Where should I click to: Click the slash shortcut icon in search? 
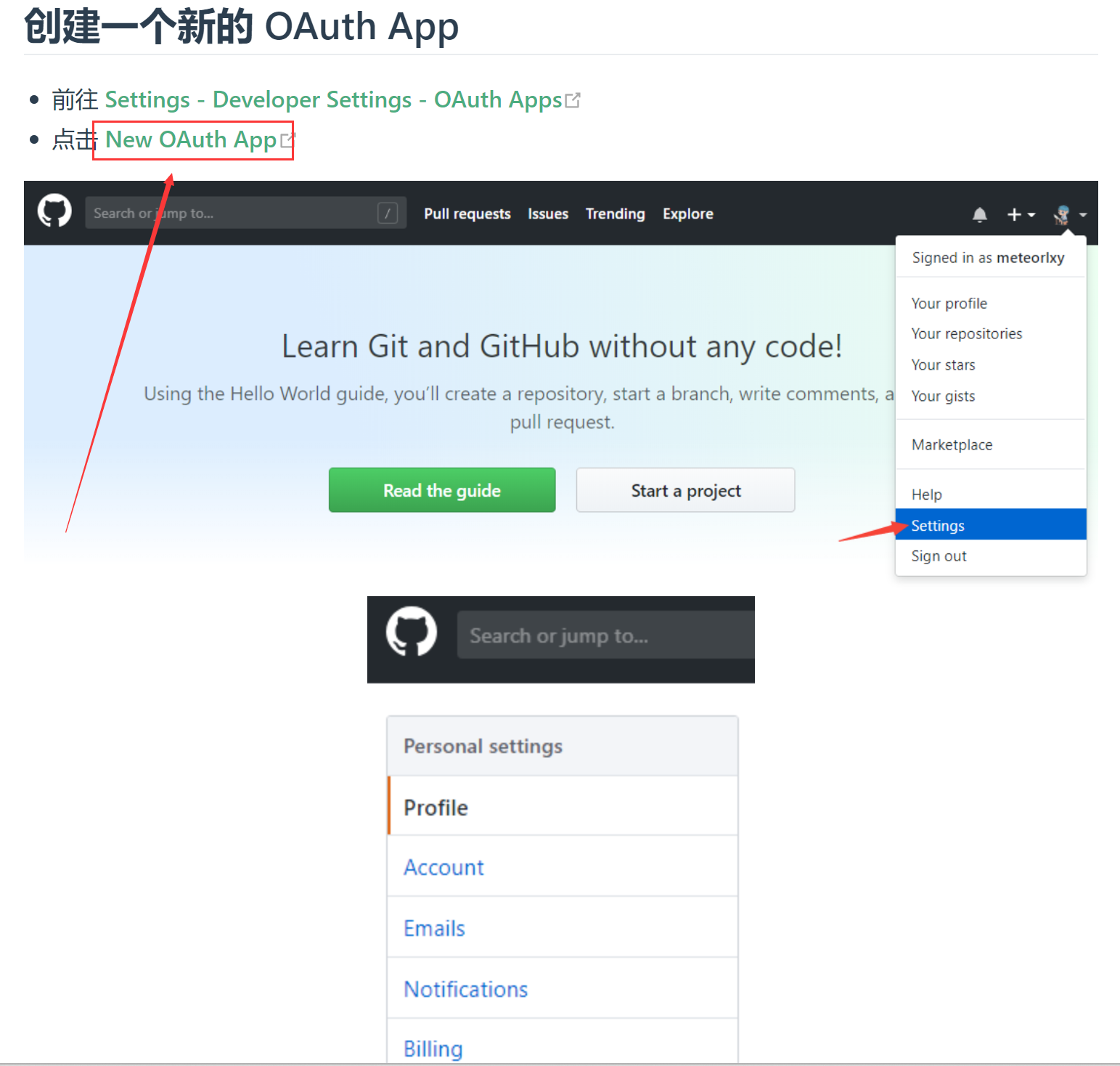pyautogui.click(x=388, y=213)
